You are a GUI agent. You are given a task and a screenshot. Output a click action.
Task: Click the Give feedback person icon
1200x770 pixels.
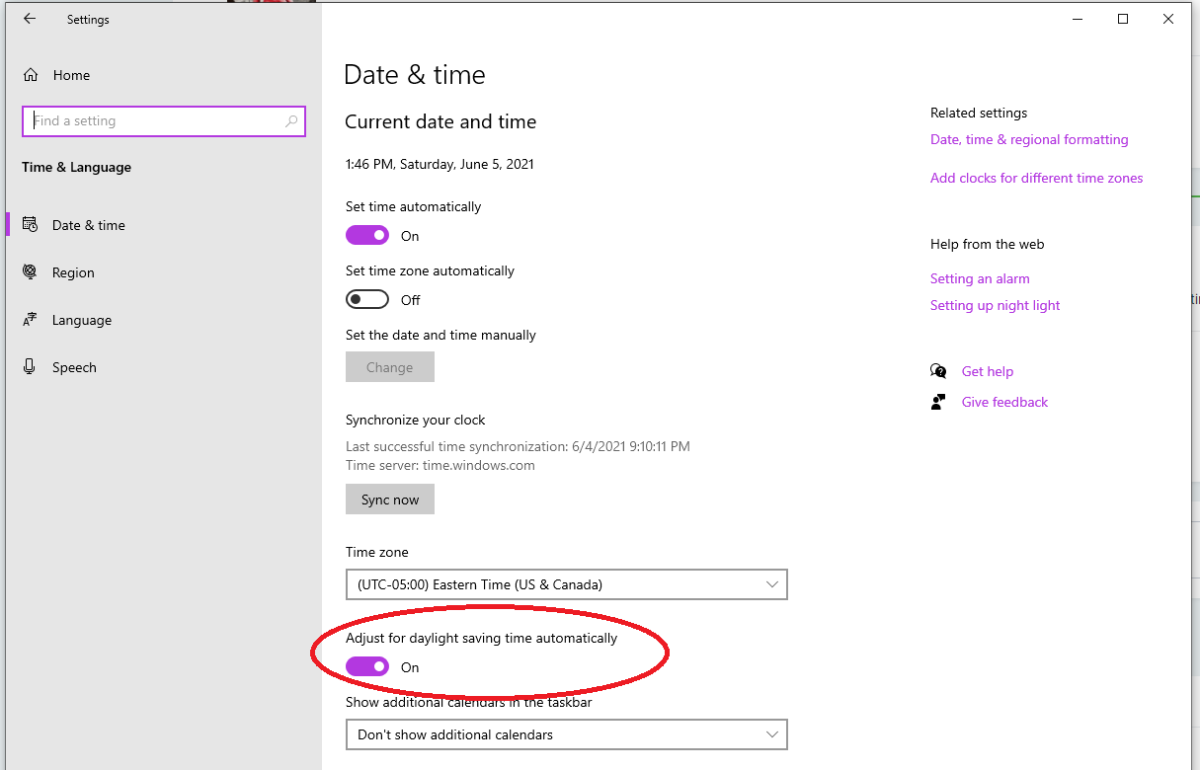(x=938, y=402)
